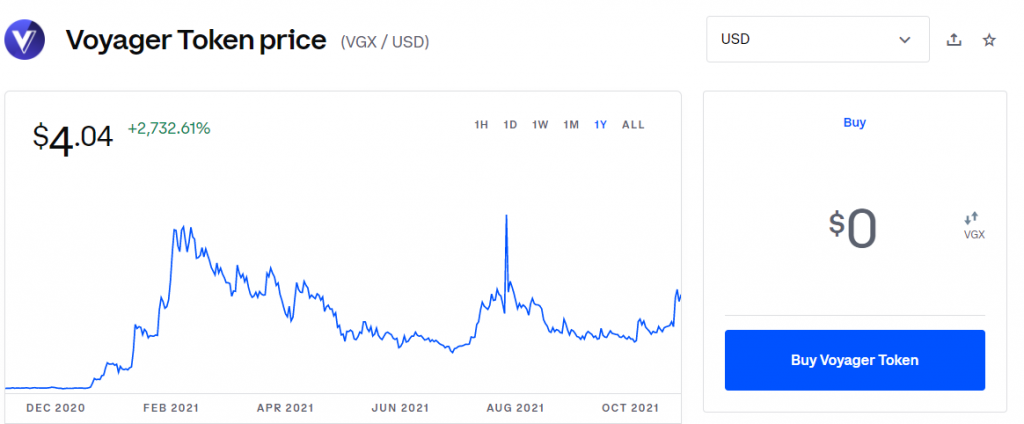Add Voyager Token to watchlist star
The image size is (1024, 424).
coord(989,40)
